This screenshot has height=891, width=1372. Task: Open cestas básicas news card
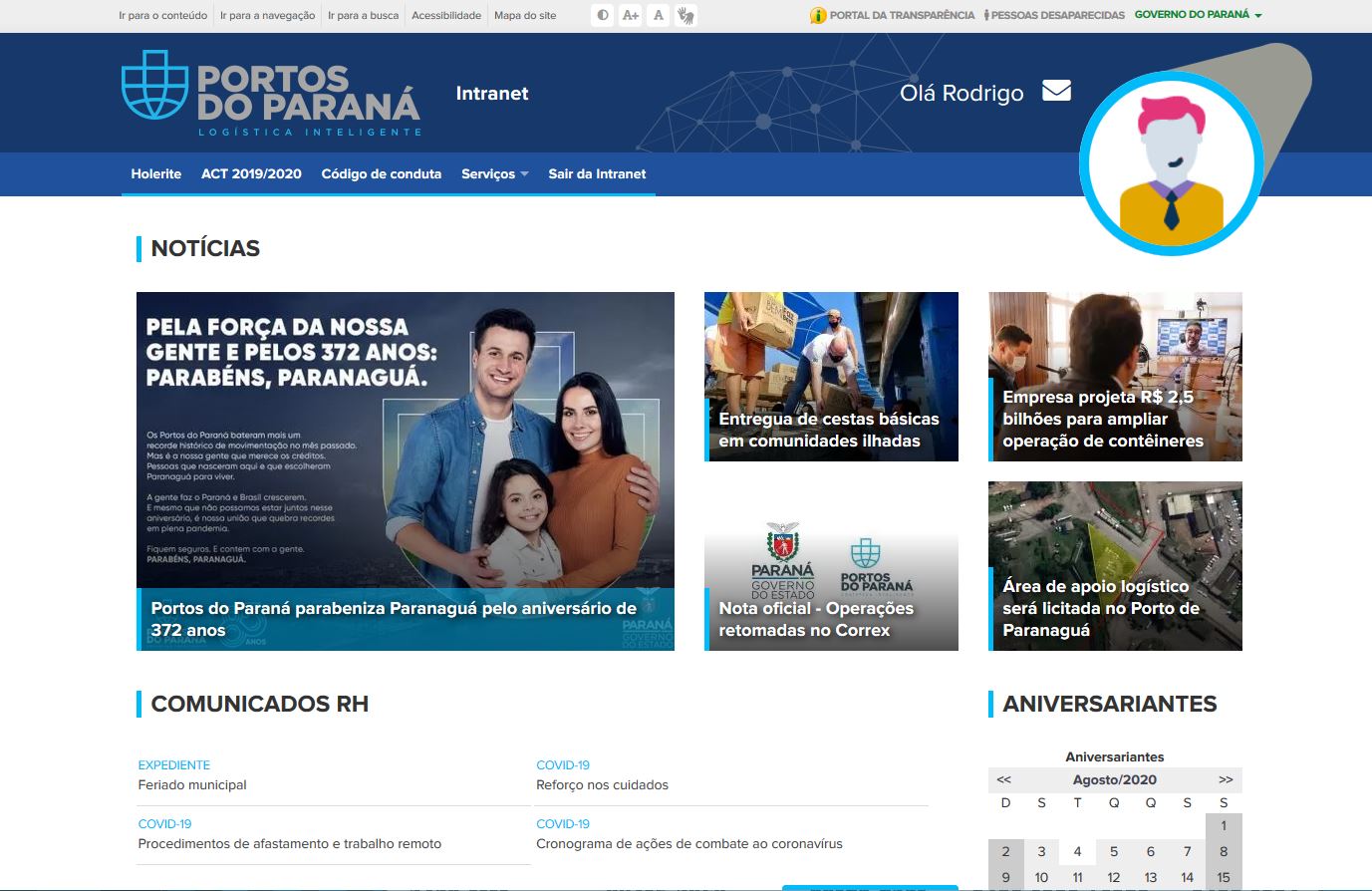coord(831,377)
